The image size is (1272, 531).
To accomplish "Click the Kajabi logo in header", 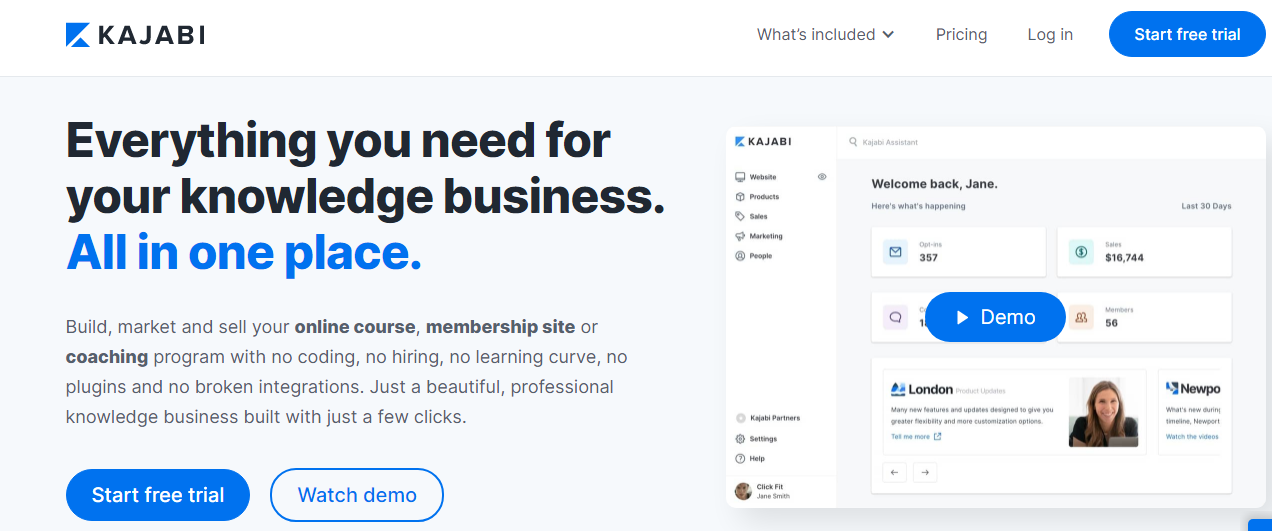I will (135, 35).
